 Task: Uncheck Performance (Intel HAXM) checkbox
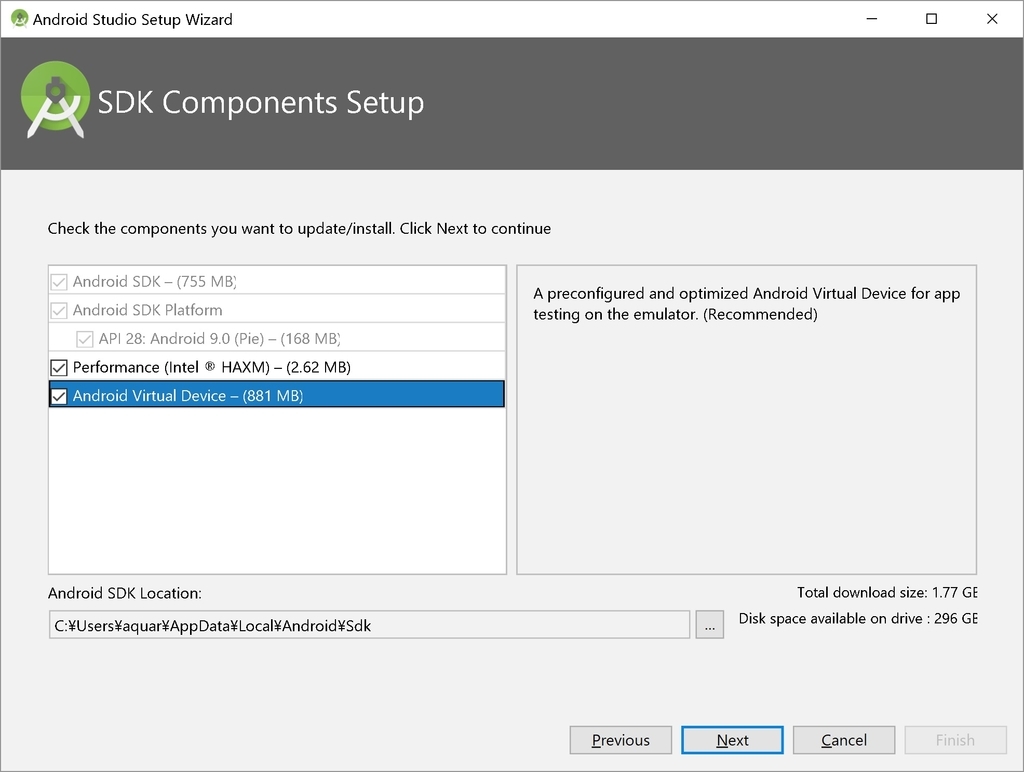59,368
